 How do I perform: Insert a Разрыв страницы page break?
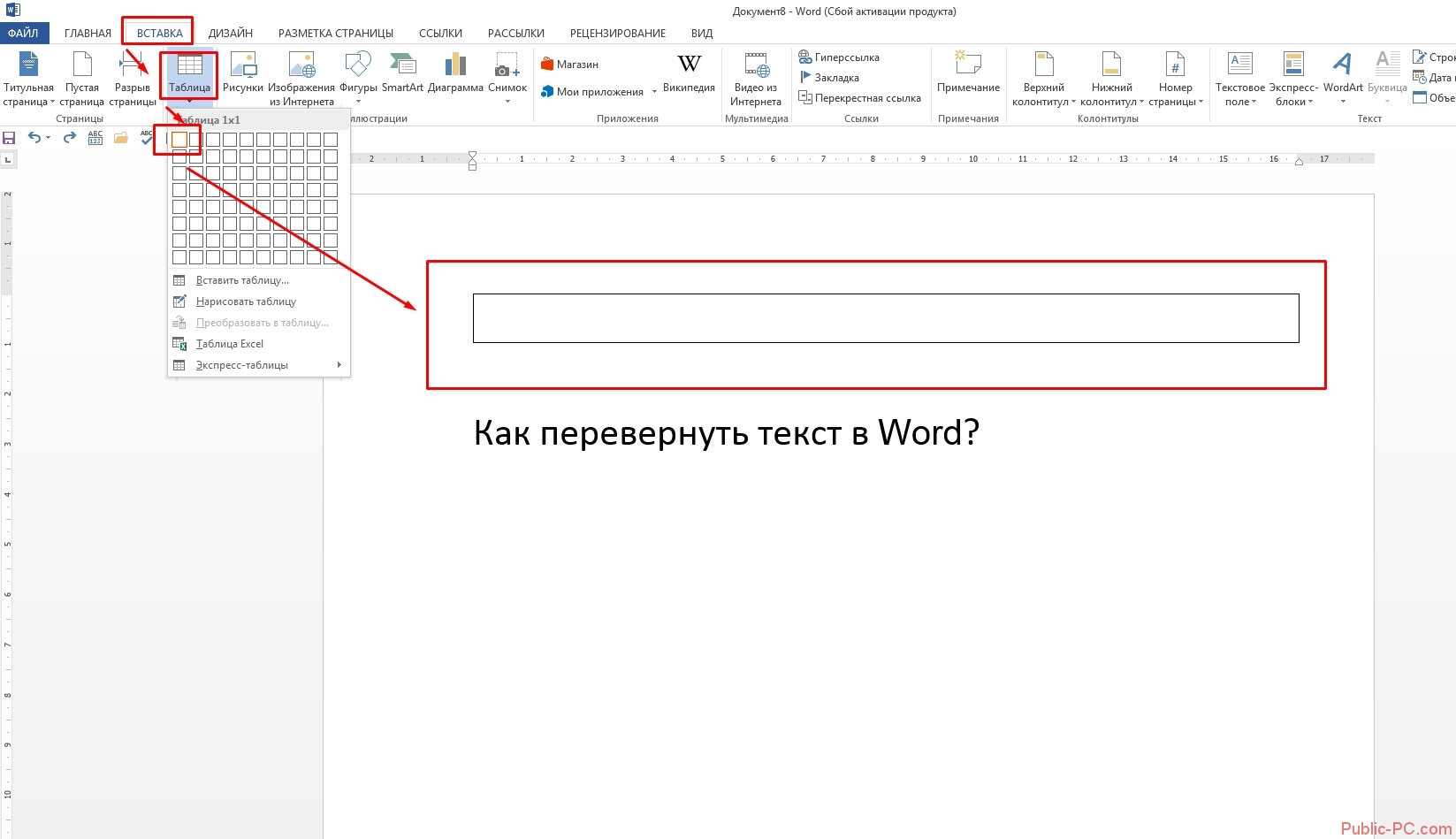(133, 80)
